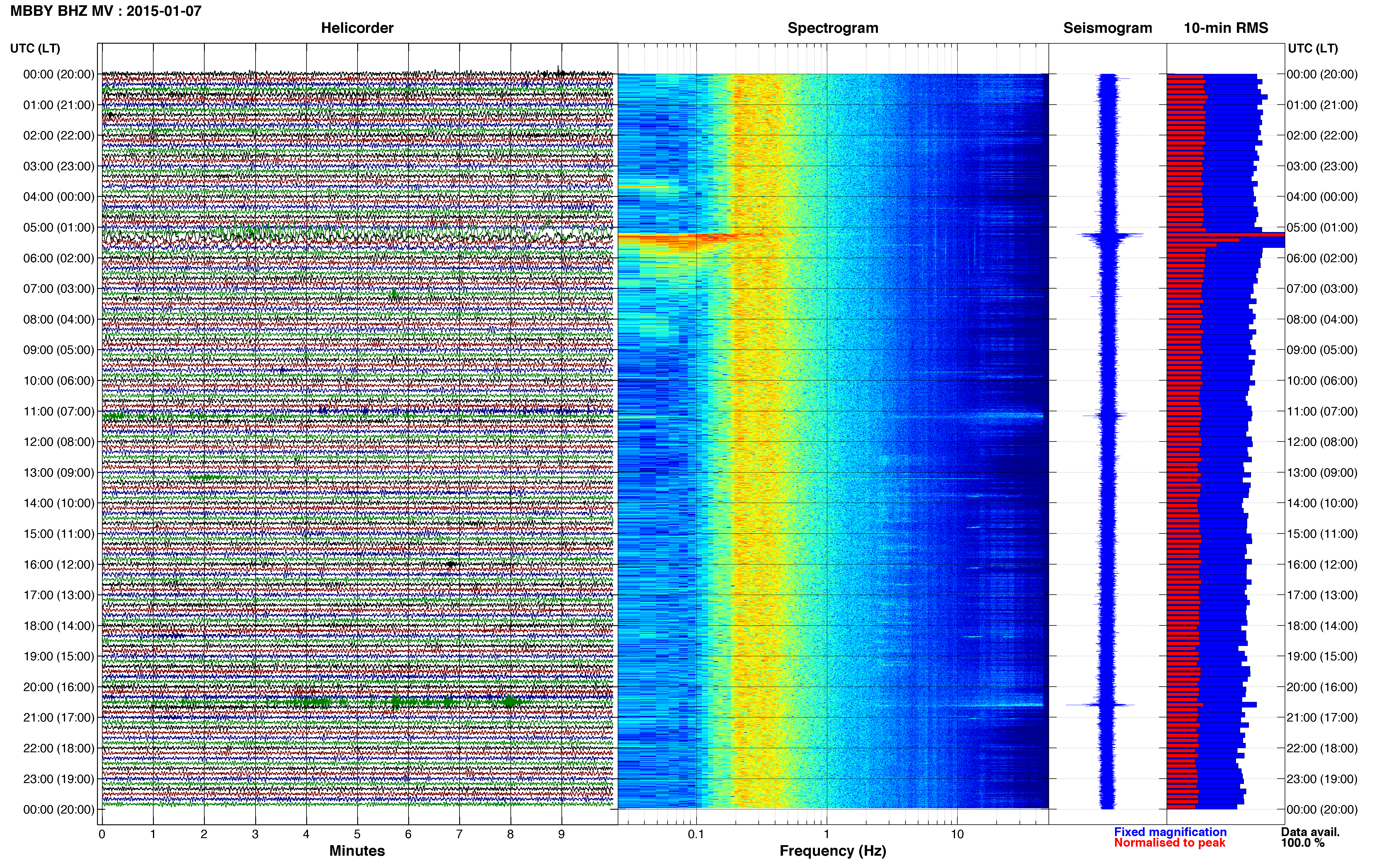
Task: Select the 10-min RMS panel heading
Action: tap(1226, 28)
